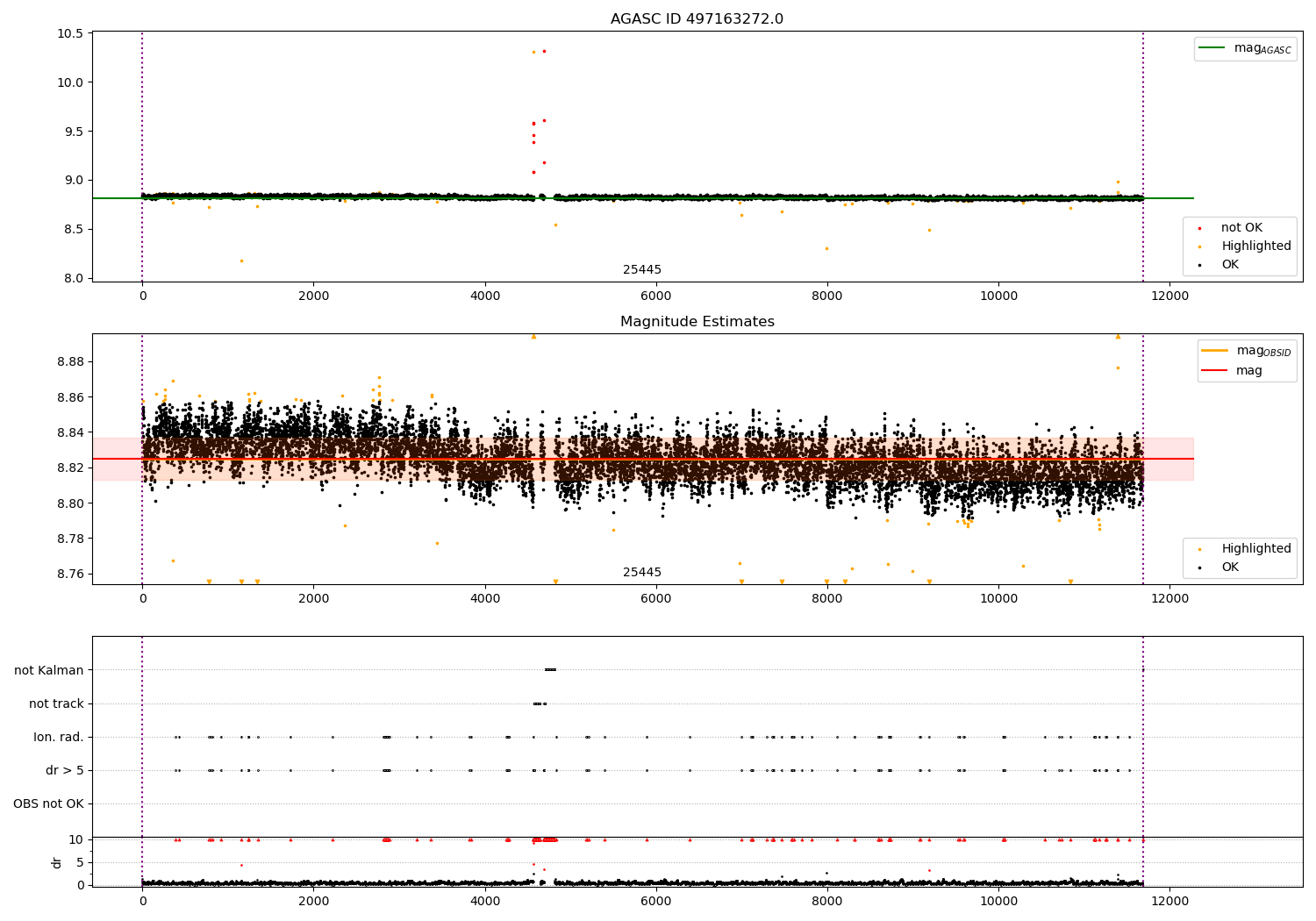Click the '9.0' y-axis tick label
Screen dimensions: 1316x921
(x=73, y=181)
